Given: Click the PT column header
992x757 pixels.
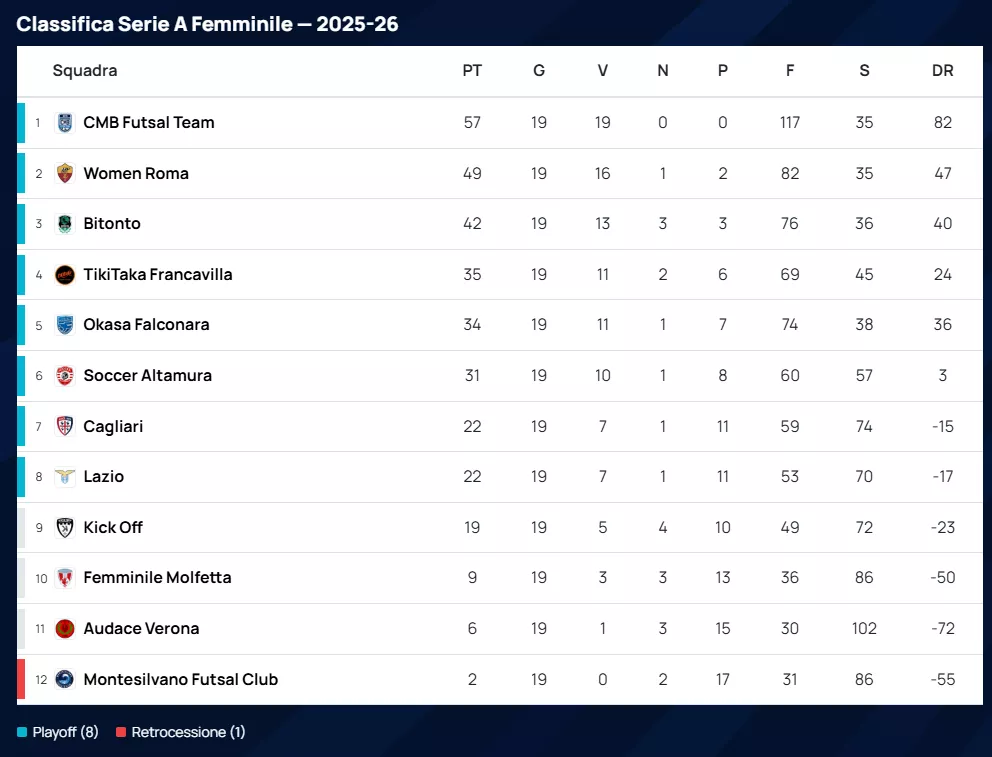Looking at the screenshot, I should (472, 71).
